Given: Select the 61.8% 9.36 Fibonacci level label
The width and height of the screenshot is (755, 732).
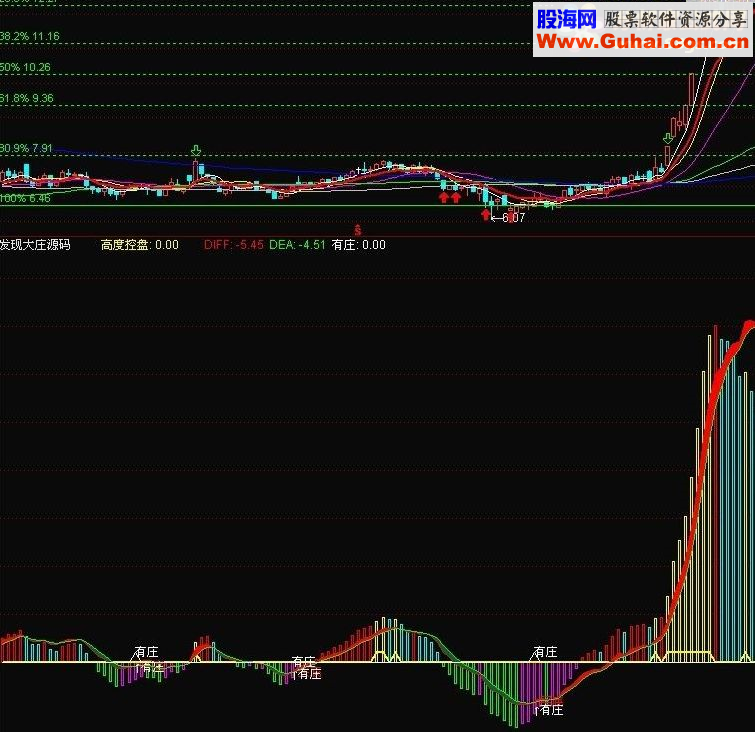Looking at the screenshot, I should (27, 98).
